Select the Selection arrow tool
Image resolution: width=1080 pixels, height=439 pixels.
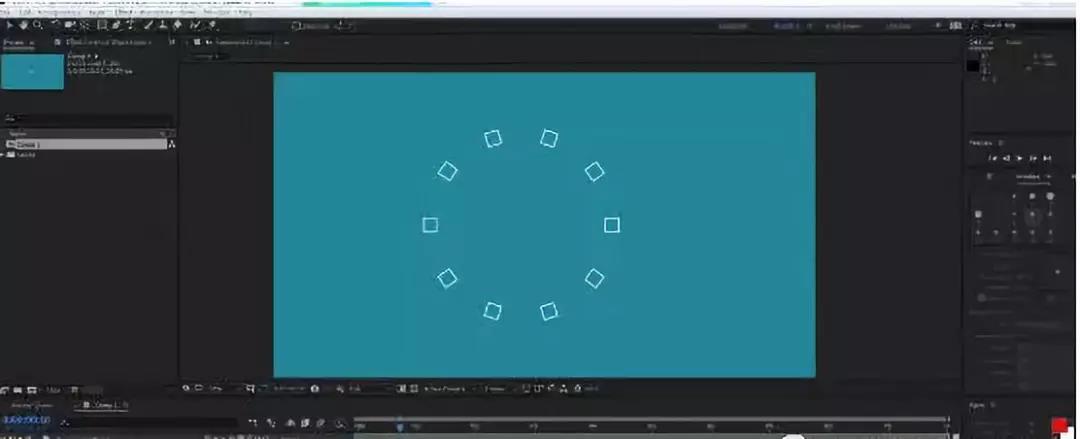(x=9, y=25)
